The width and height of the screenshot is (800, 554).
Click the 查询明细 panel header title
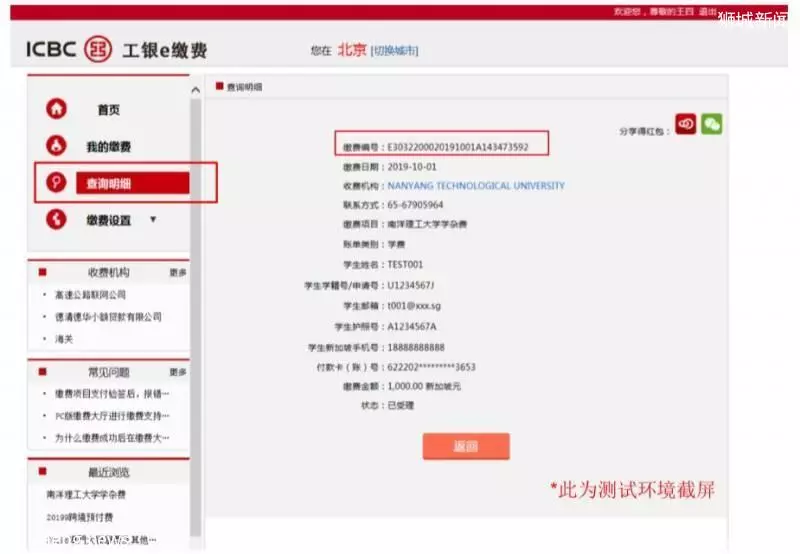click(x=244, y=87)
